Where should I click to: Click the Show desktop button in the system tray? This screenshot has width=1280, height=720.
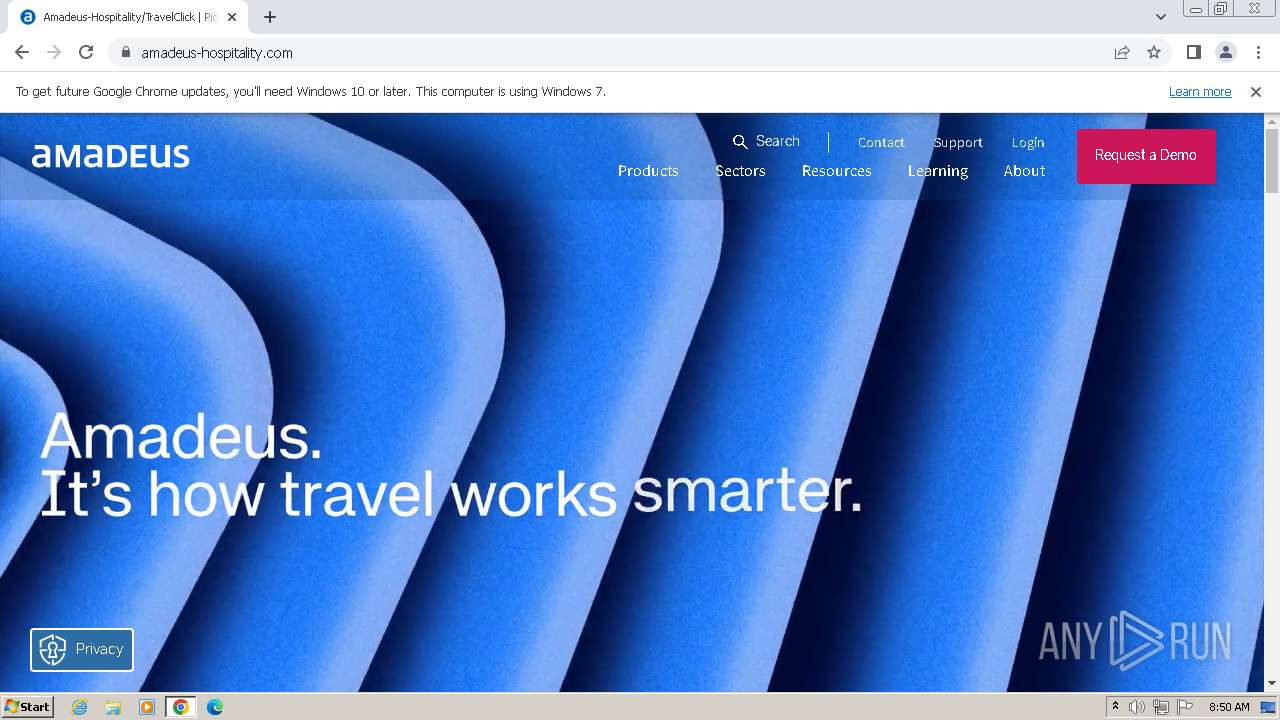click(1270, 707)
